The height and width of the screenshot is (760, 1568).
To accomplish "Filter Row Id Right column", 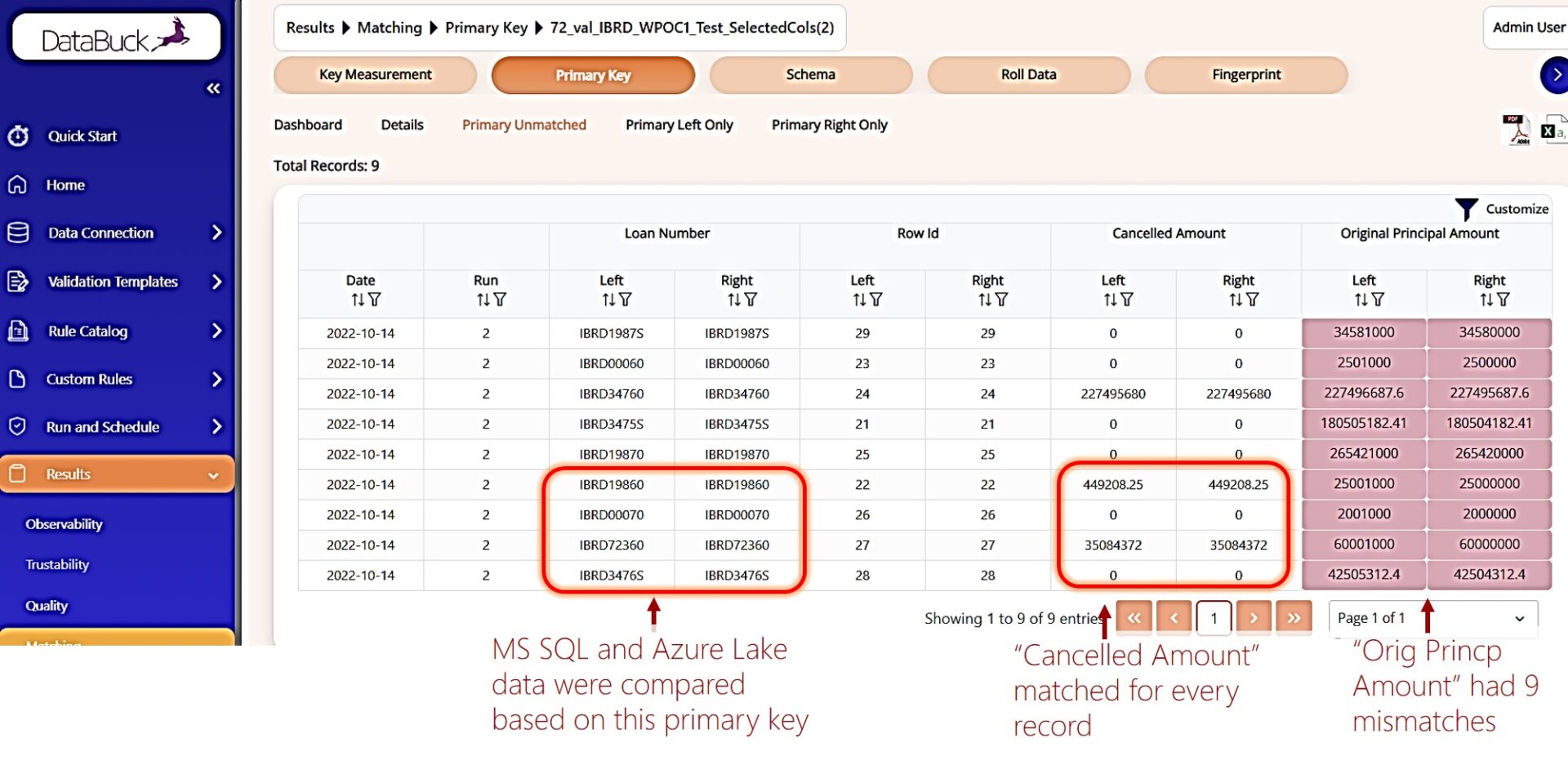I will tap(1001, 300).
